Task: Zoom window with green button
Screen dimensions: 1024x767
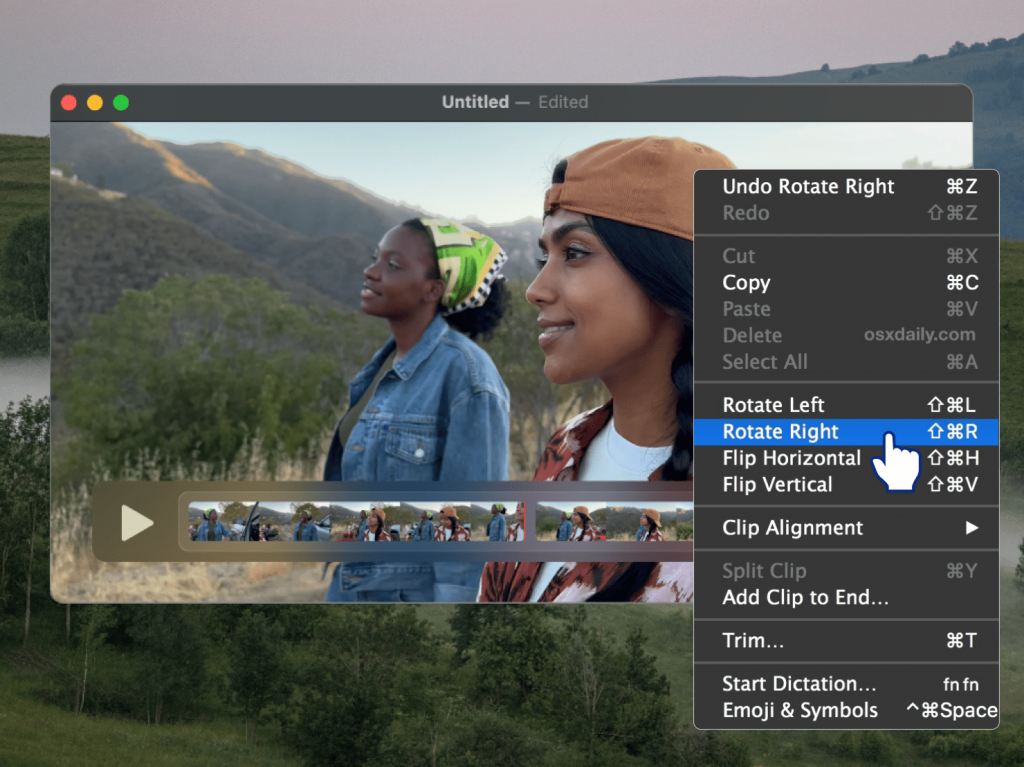Action: pyautogui.click(x=121, y=103)
